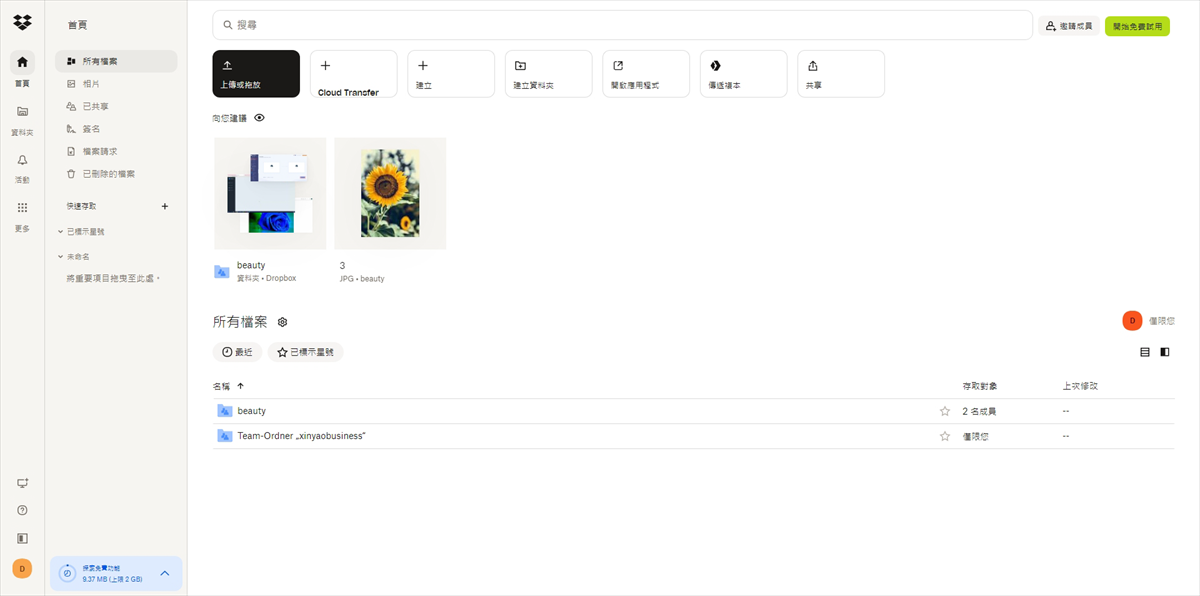Click the suggested folder name beauty
Viewport: 1200px width, 596px height.
tap(251, 265)
